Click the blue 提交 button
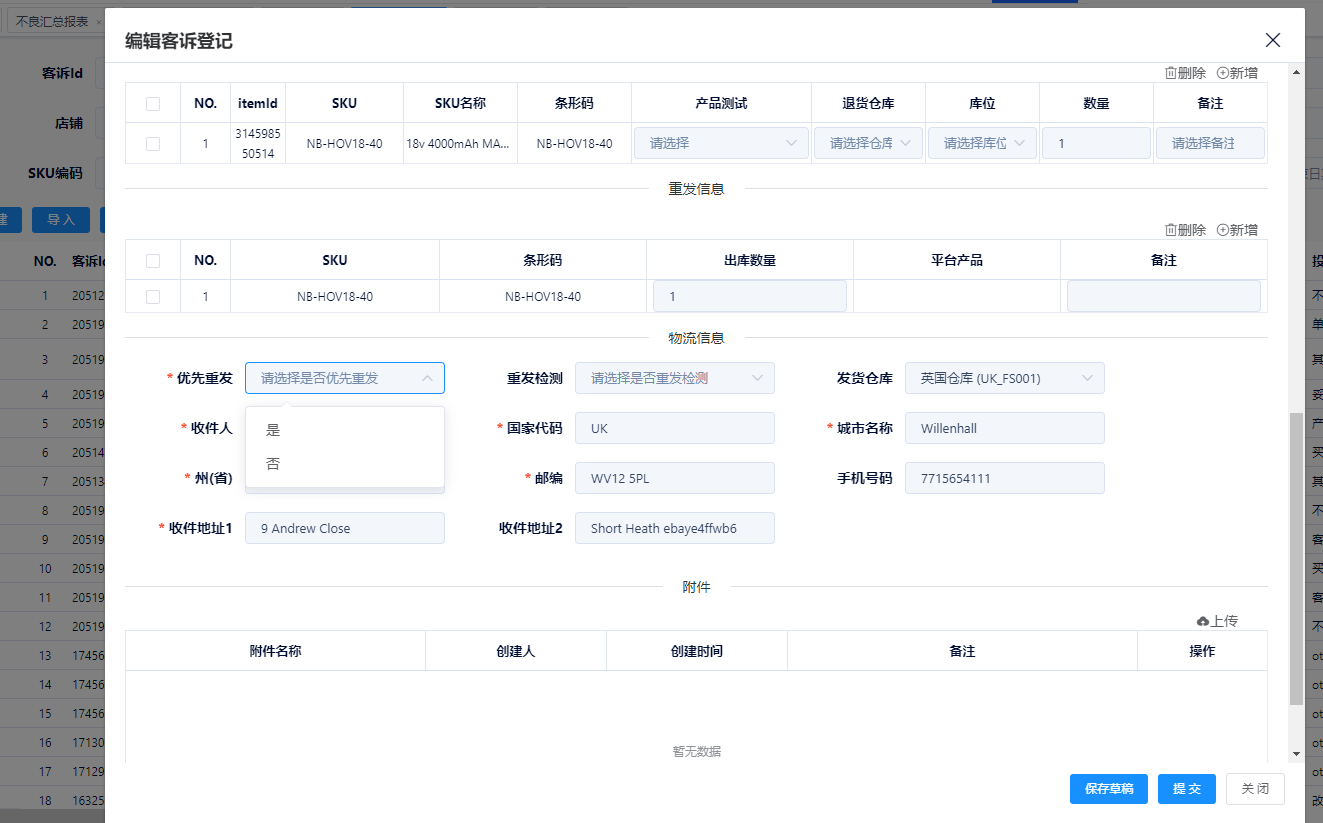This screenshot has width=1323, height=823. [x=1186, y=788]
